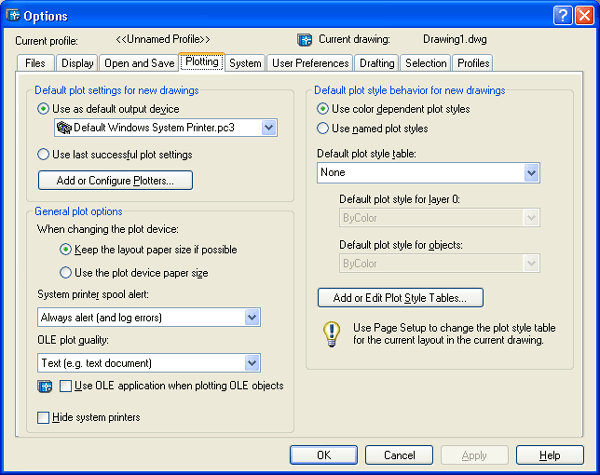Click the Cancel button
Screen dimensions: 600x475
click(x=399, y=455)
